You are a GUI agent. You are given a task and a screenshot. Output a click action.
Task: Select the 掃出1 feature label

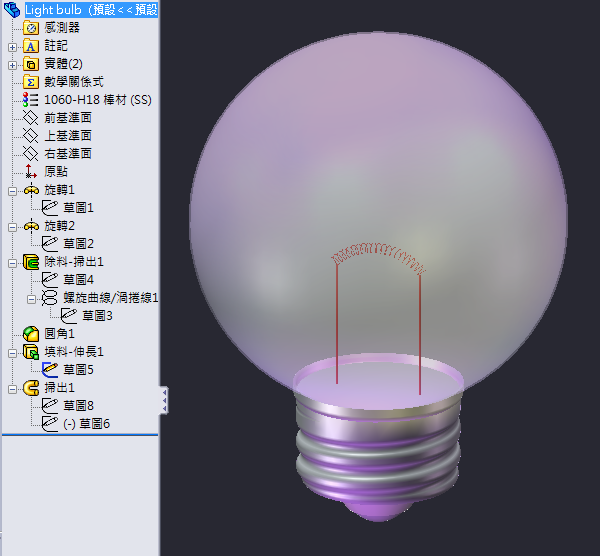coord(59,388)
